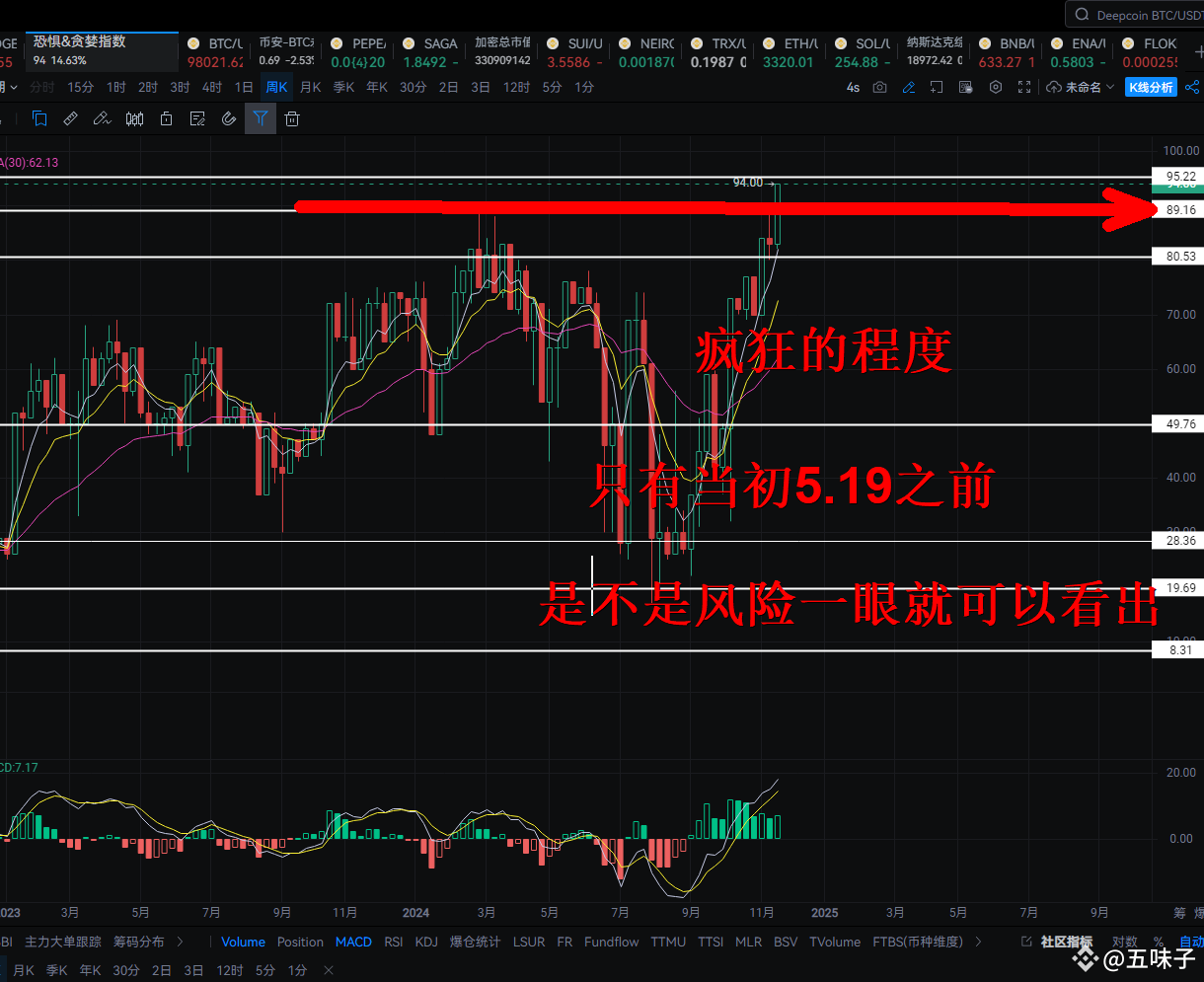
Task: Click the lock drawings icon
Action: (x=167, y=119)
